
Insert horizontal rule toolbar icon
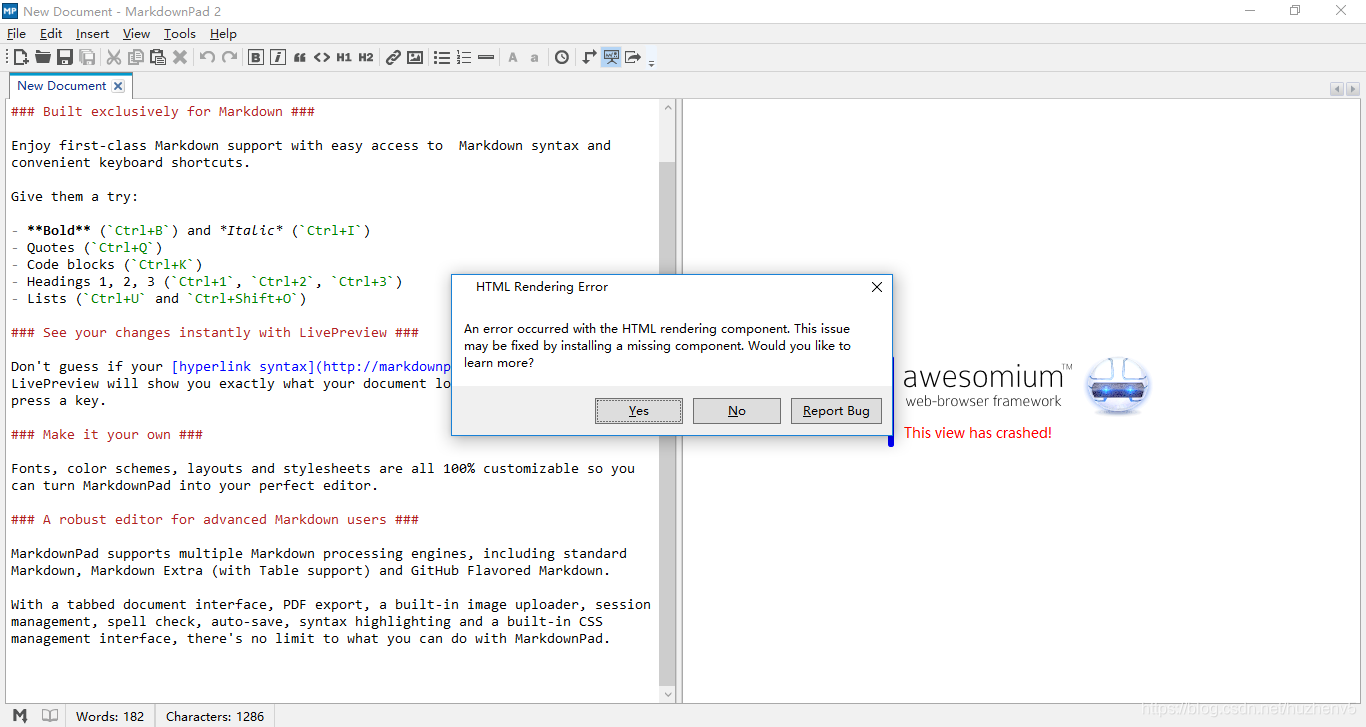coord(486,57)
